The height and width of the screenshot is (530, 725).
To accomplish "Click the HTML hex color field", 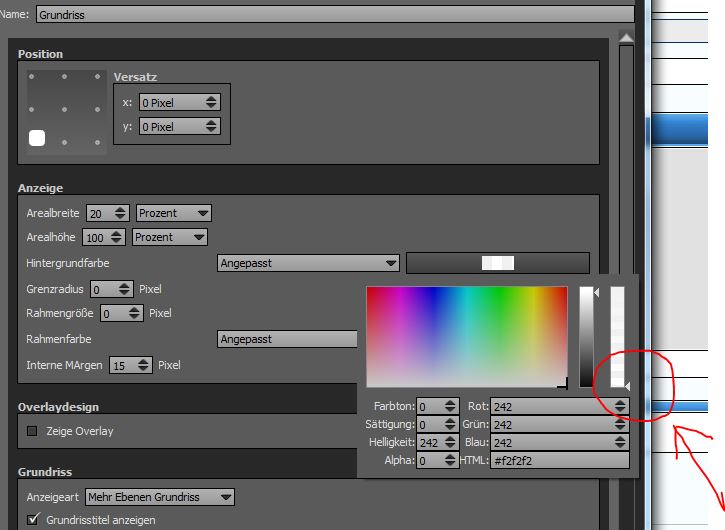I will (558, 461).
